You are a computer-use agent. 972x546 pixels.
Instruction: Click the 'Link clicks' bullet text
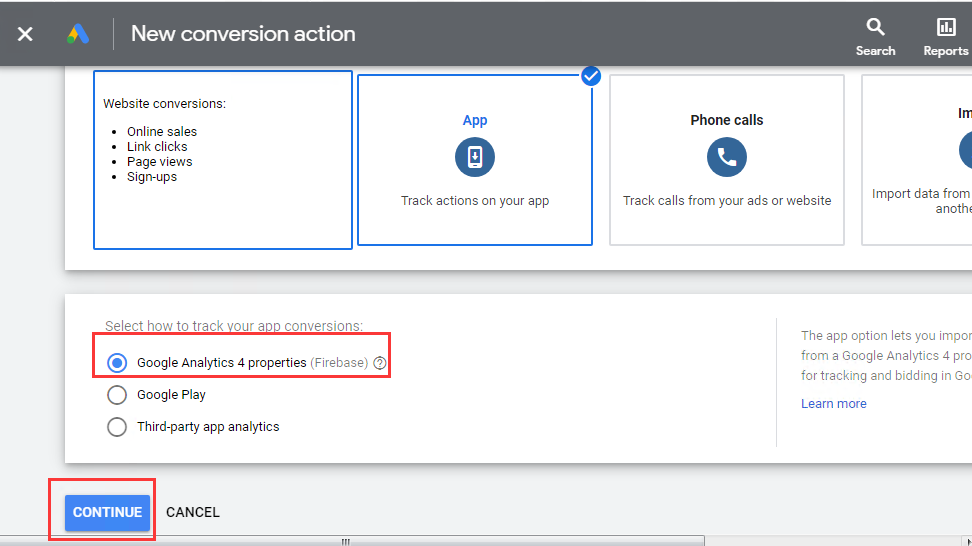(x=157, y=147)
